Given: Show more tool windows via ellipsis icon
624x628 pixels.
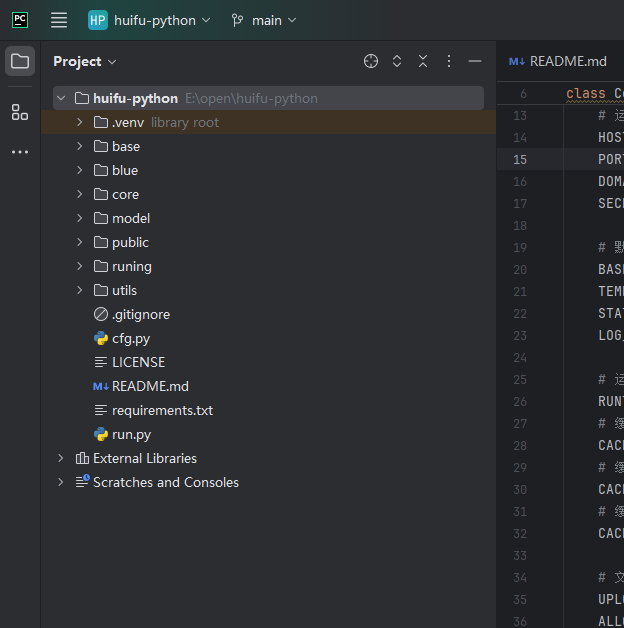Looking at the screenshot, I should coord(20,152).
